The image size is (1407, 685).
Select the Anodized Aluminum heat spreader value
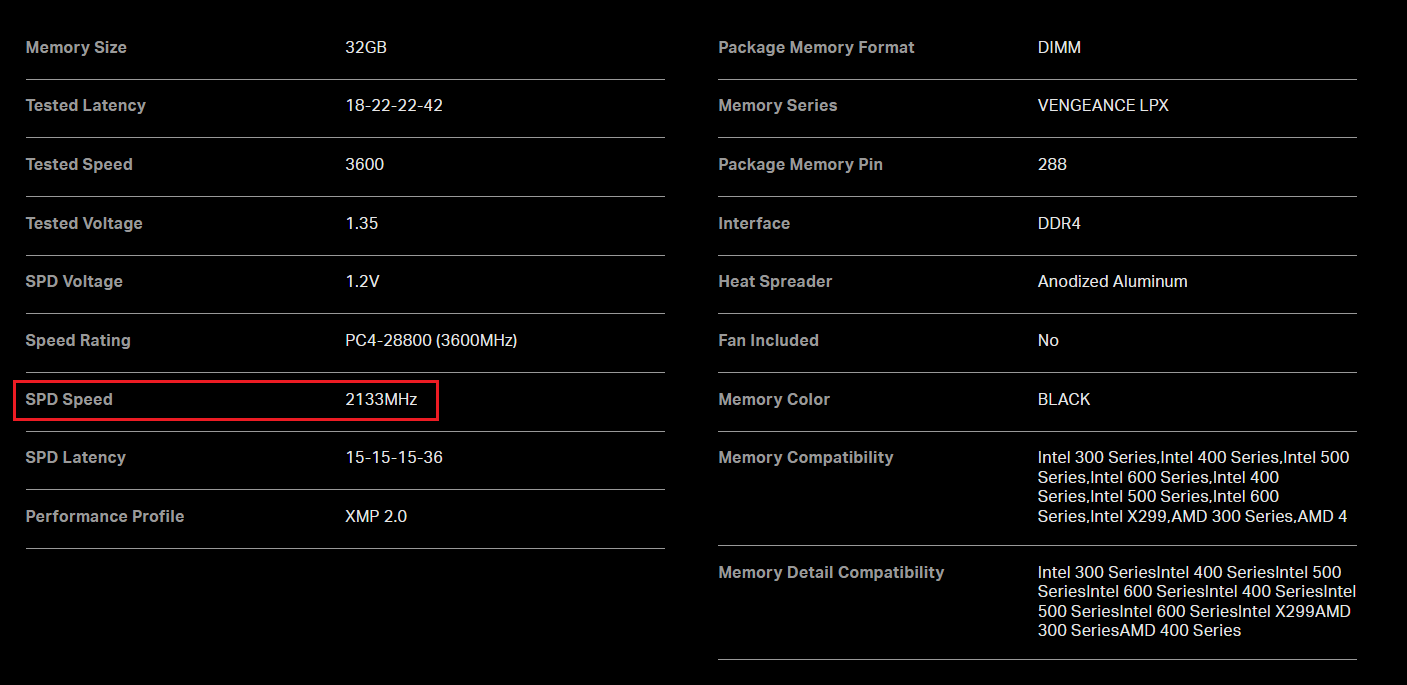(x=1113, y=281)
